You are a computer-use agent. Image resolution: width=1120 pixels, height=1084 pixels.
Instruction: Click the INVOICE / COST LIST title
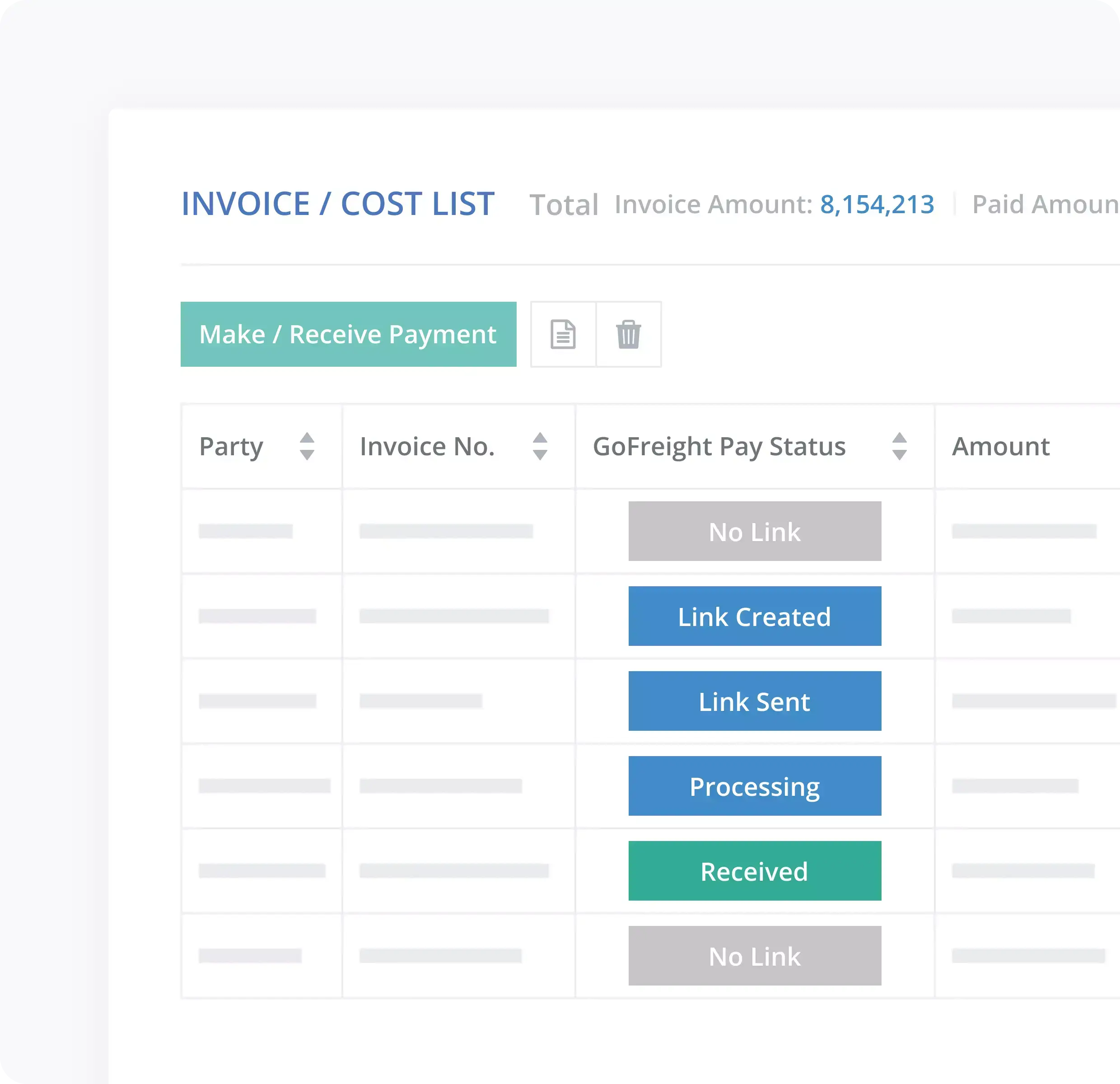coord(338,204)
